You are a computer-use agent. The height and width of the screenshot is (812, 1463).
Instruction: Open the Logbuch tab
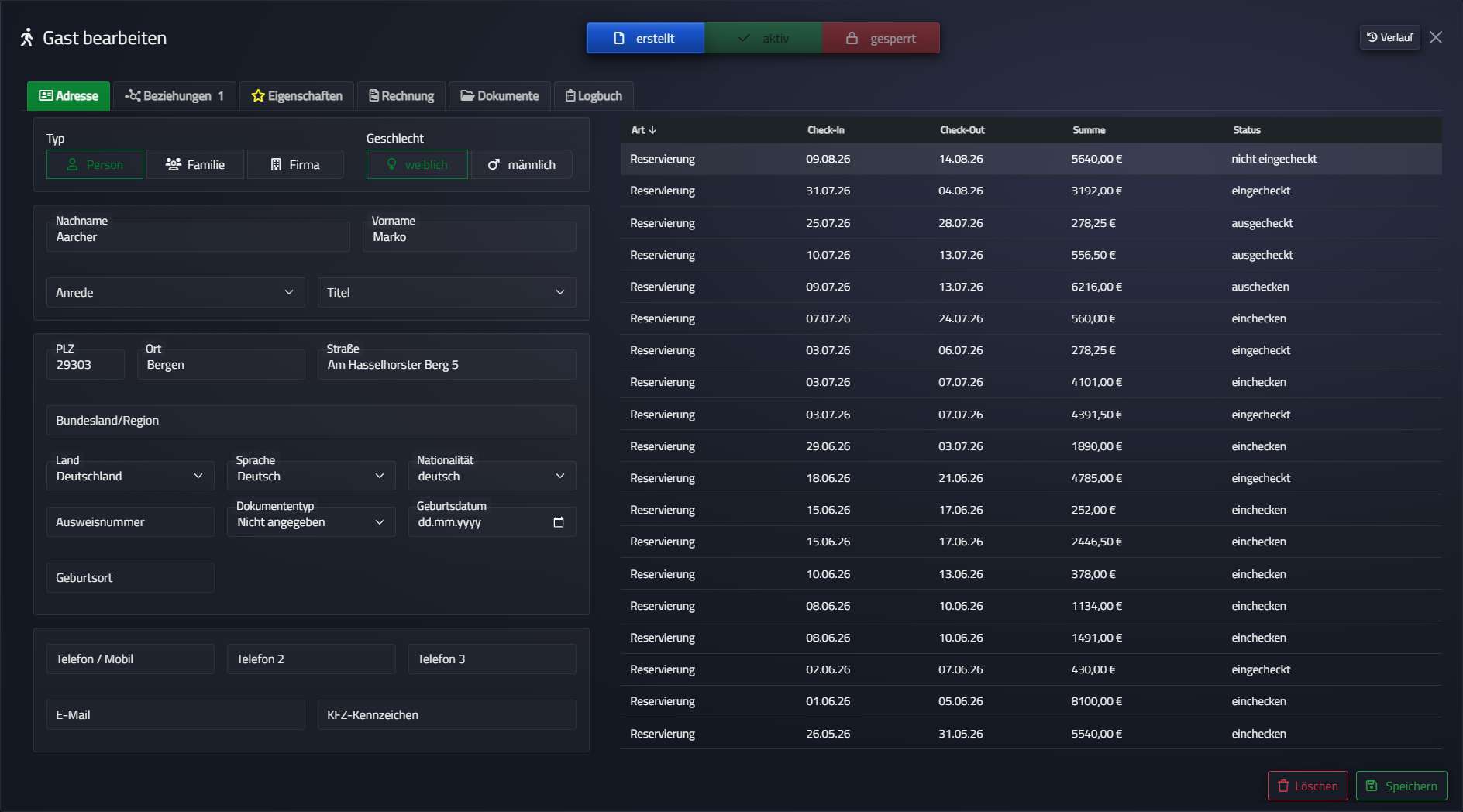tap(594, 96)
